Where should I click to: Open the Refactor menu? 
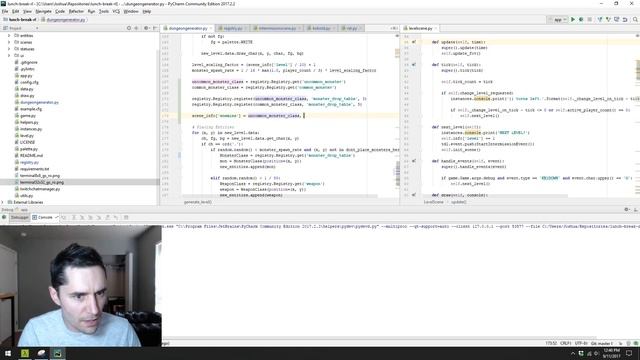tap(76, 11)
